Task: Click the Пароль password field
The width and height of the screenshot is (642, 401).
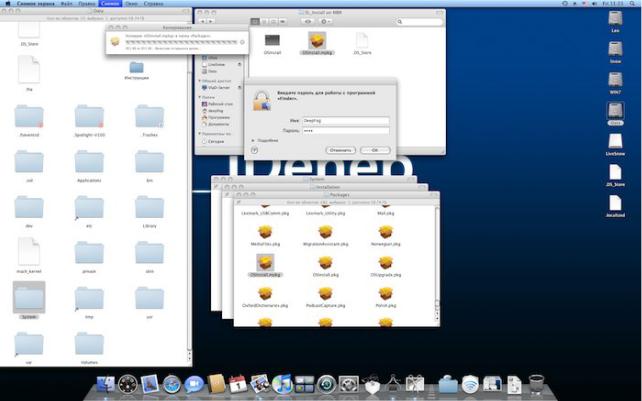Action: click(x=346, y=131)
